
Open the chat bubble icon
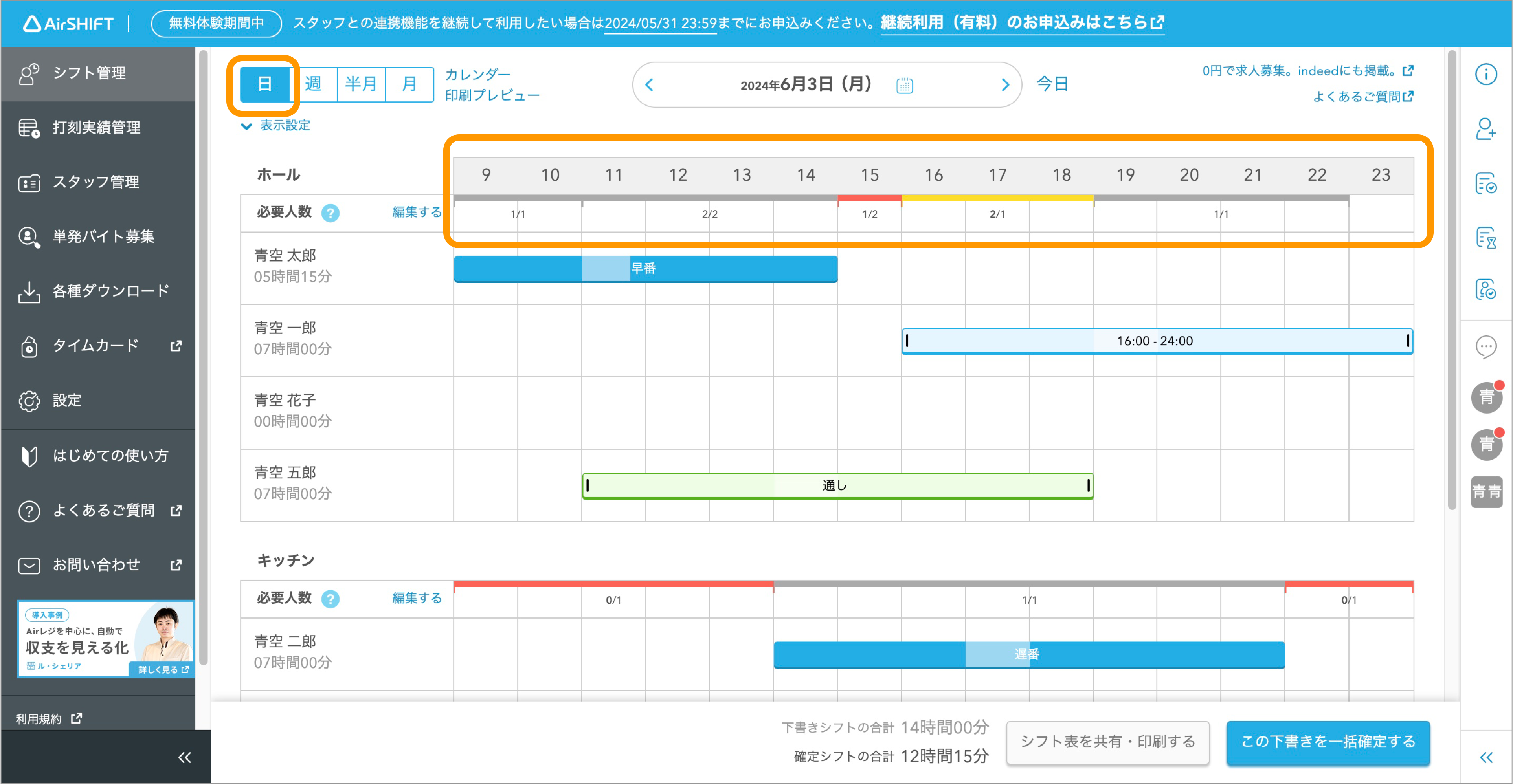pyautogui.click(x=1486, y=347)
